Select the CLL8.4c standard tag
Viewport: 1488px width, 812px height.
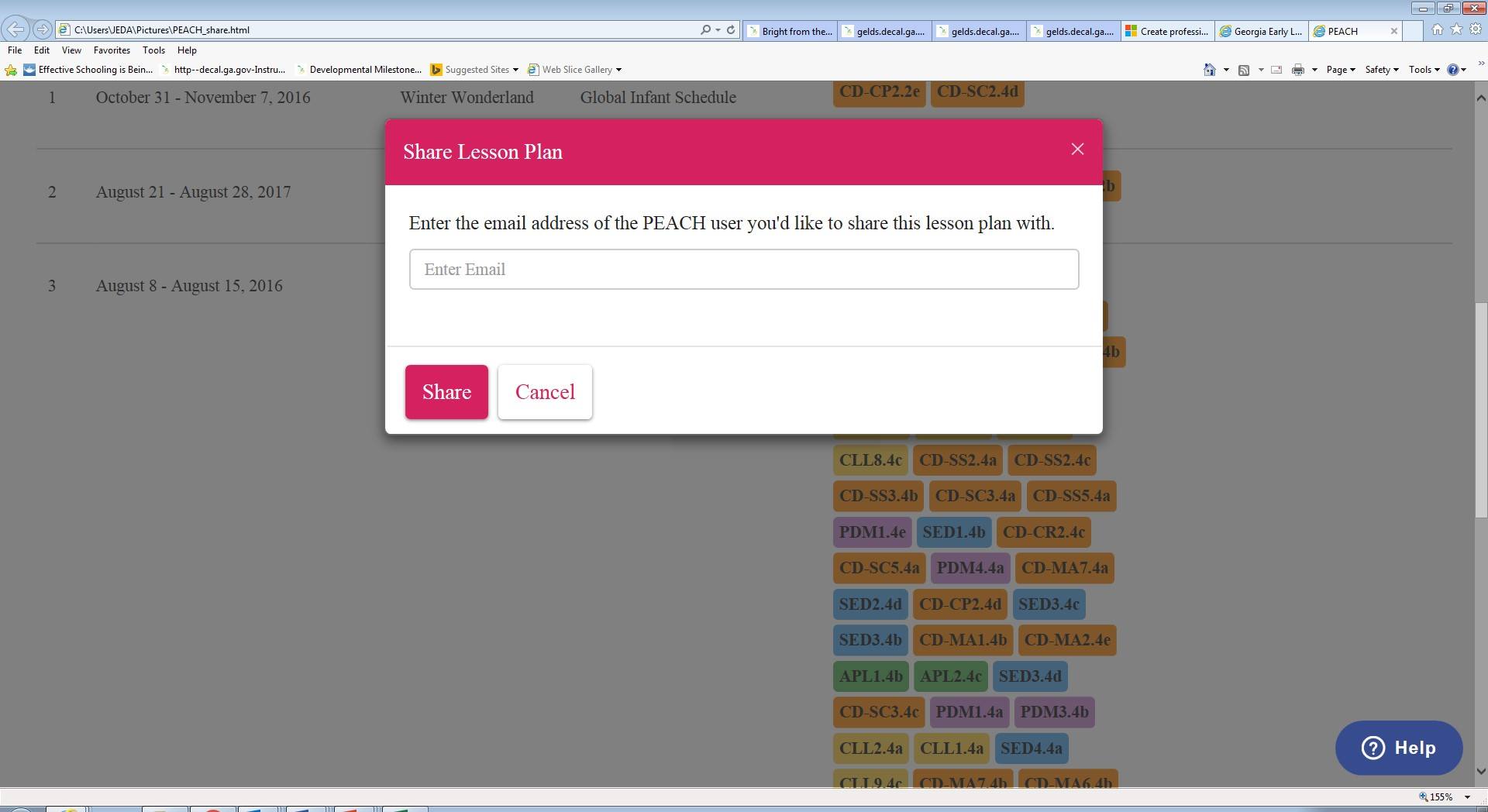(870, 459)
